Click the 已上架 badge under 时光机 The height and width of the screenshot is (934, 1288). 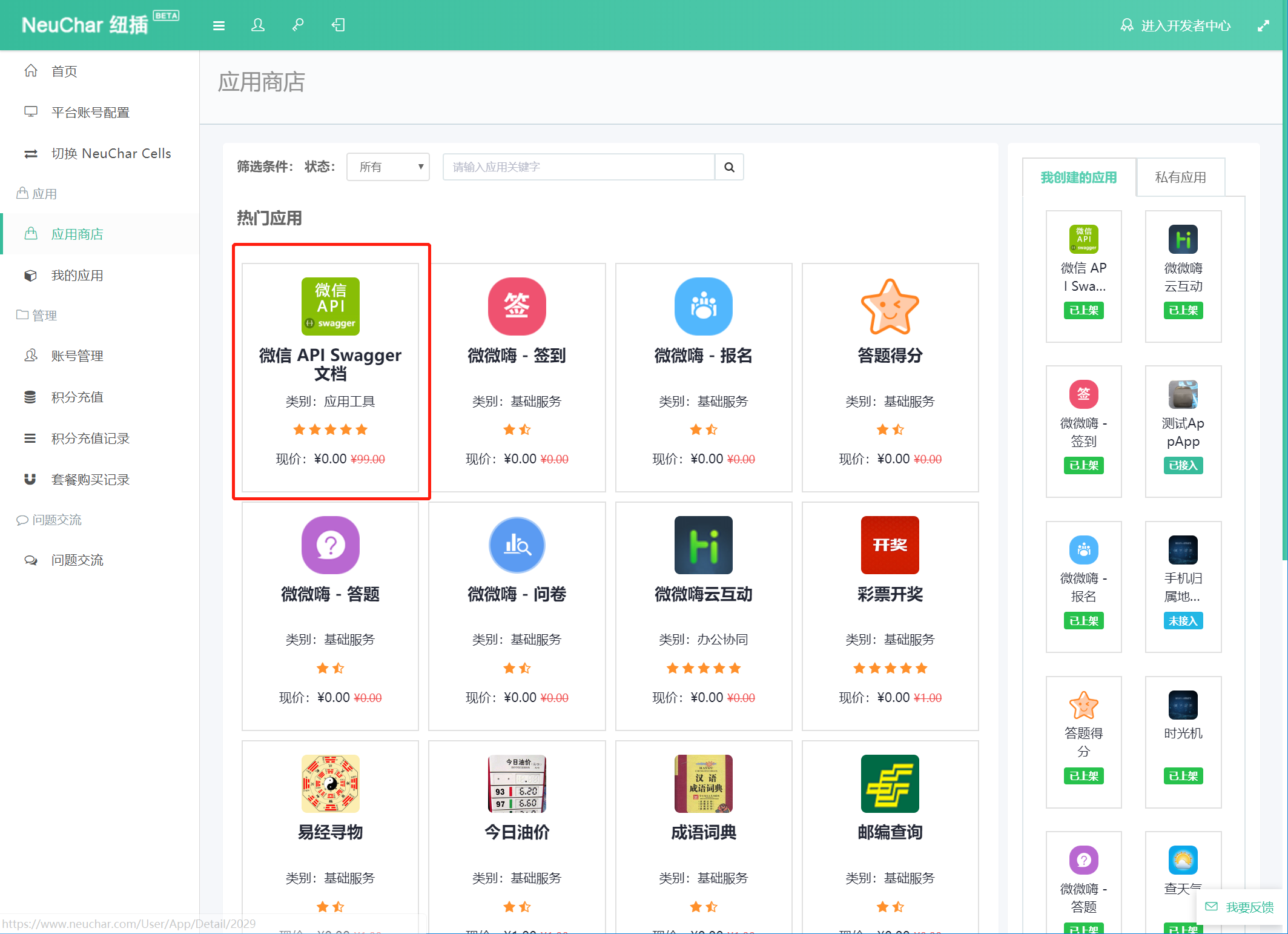pos(1183,776)
